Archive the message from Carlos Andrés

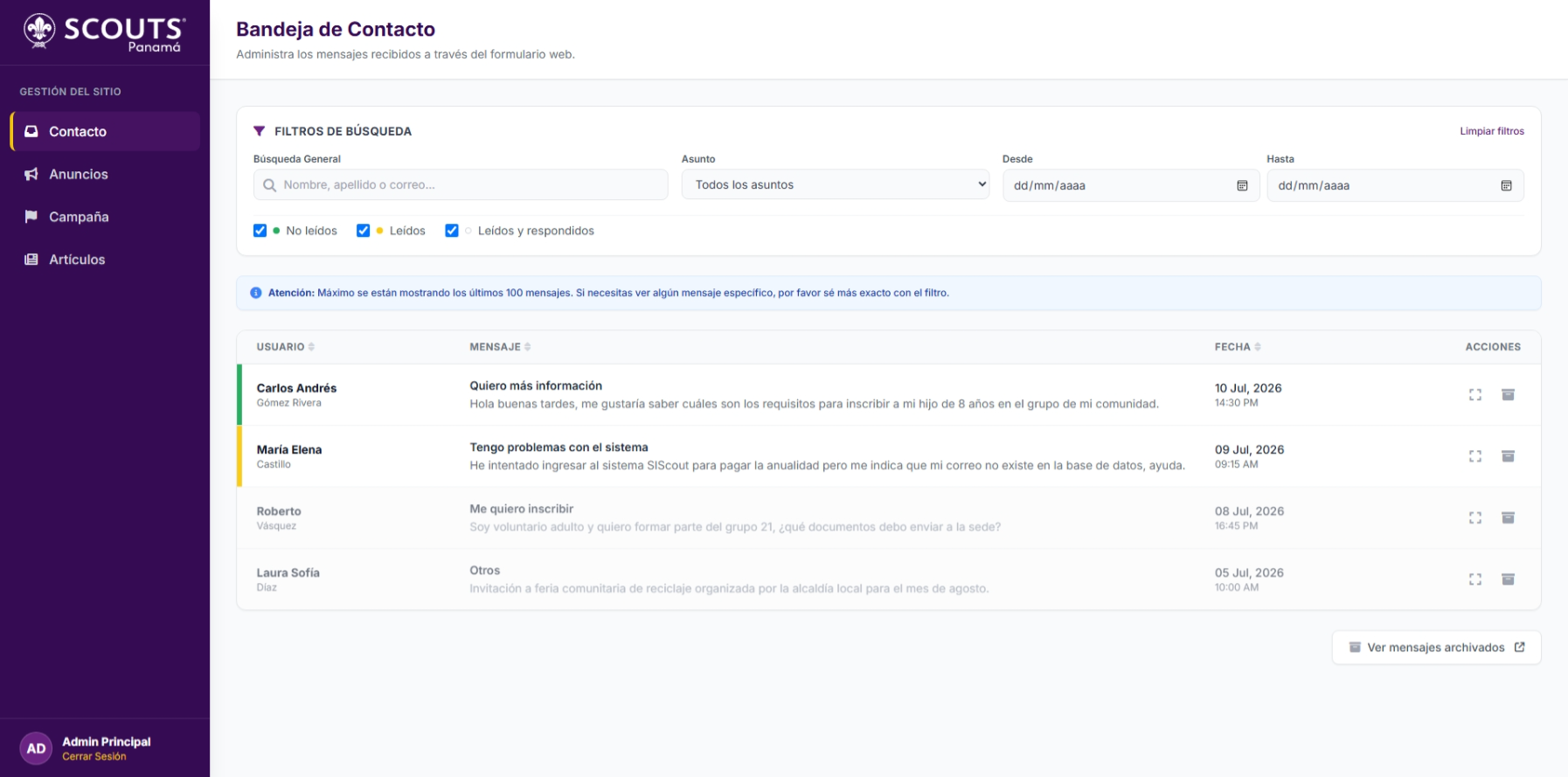tap(1508, 395)
